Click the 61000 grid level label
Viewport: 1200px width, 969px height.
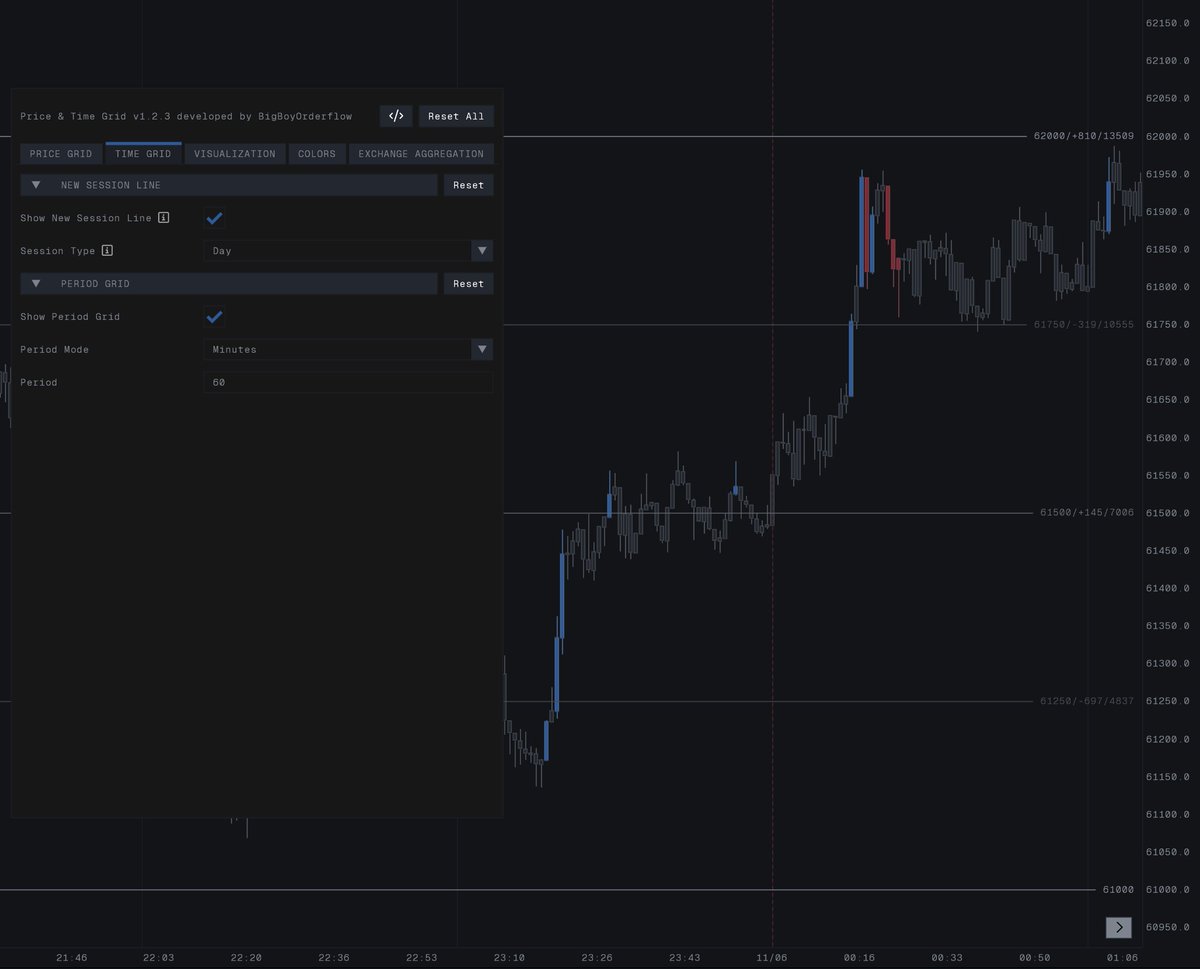(1118, 890)
